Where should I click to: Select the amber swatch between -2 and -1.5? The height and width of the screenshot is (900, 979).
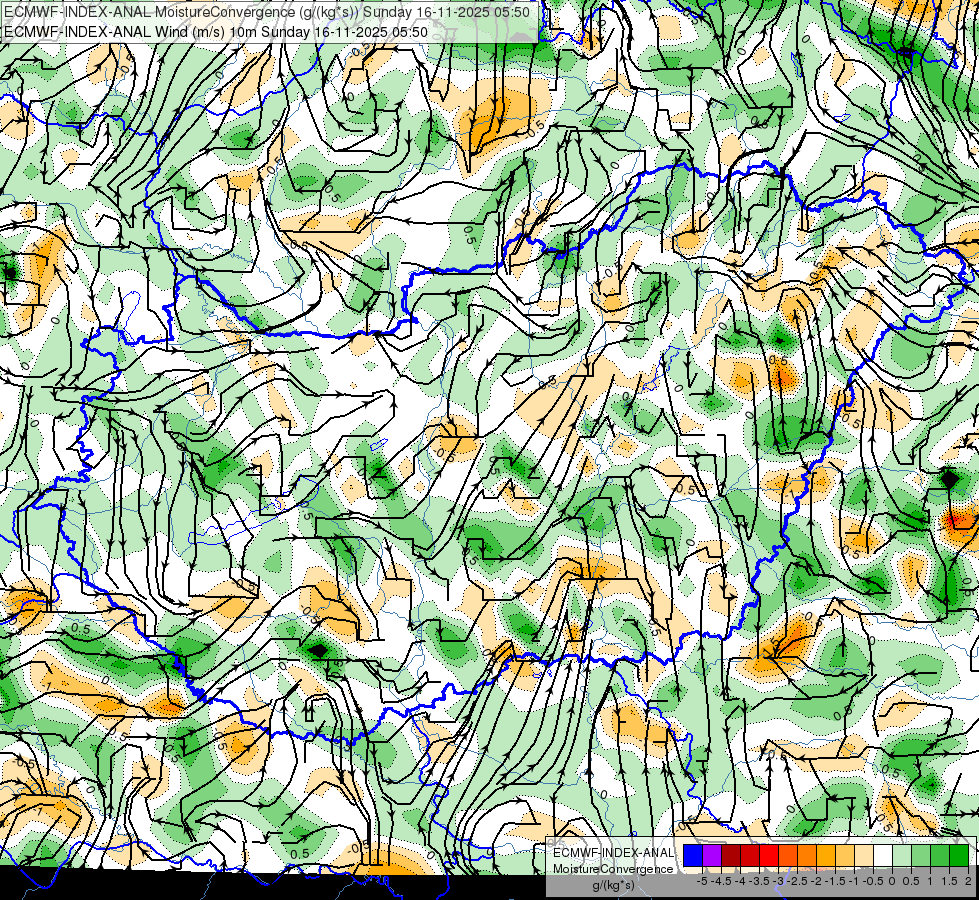coord(825,855)
